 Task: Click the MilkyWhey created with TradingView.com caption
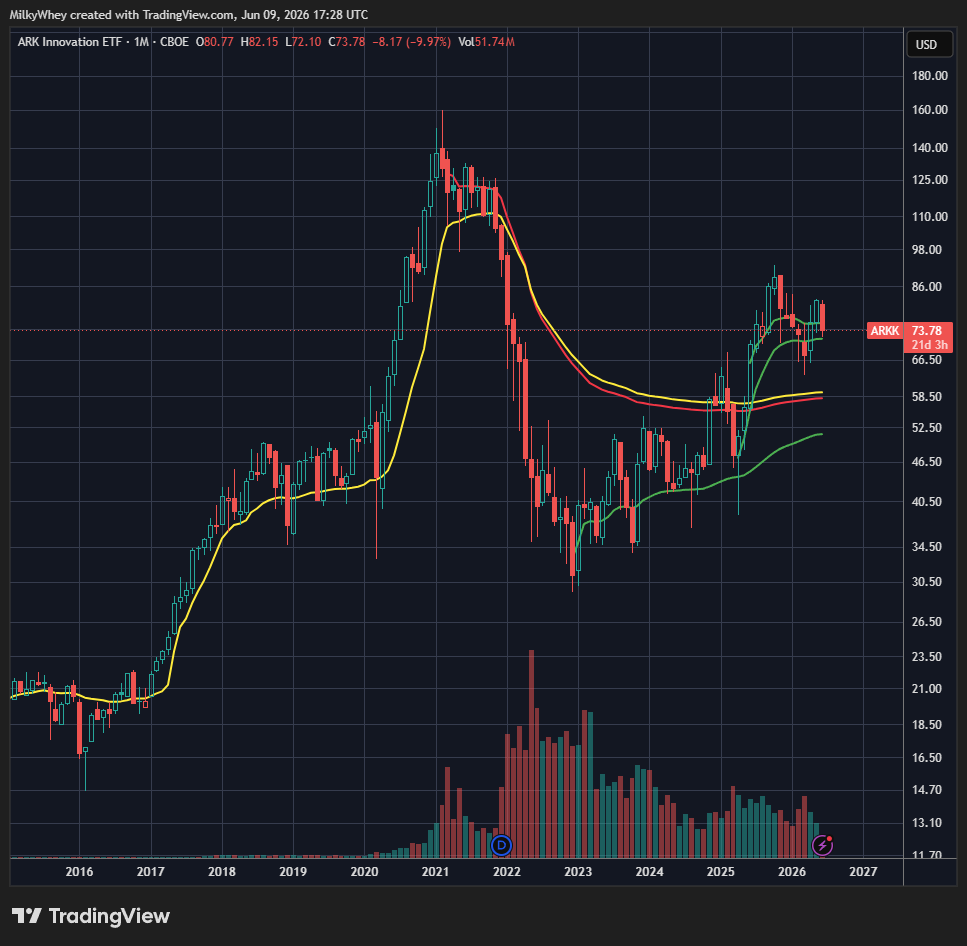(x=122, y=15)
